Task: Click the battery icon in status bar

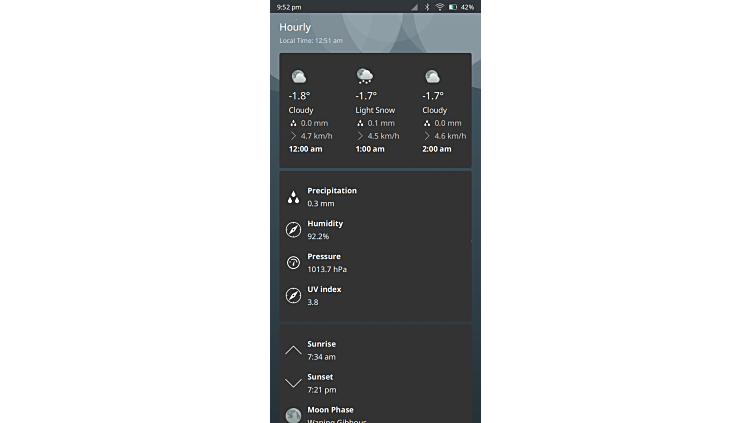Action: tap(453, 7)
